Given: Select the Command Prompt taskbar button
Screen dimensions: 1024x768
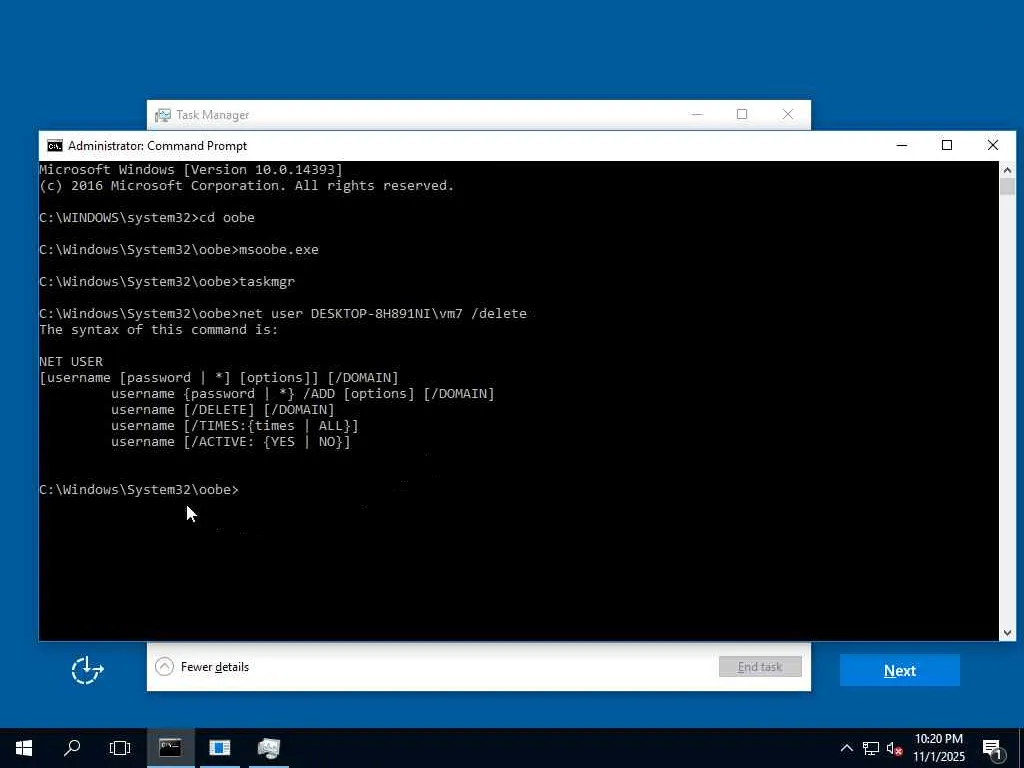Looking at the screenshot, I should [x=170, y=748].
